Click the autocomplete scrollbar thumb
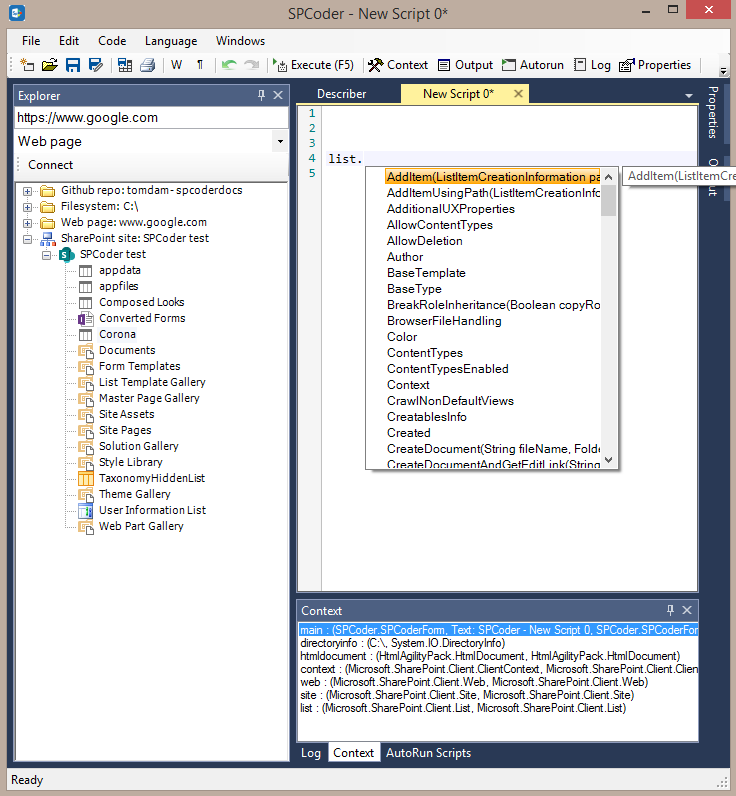This screenshot has height=796, width=736. (x=609, y=200)
